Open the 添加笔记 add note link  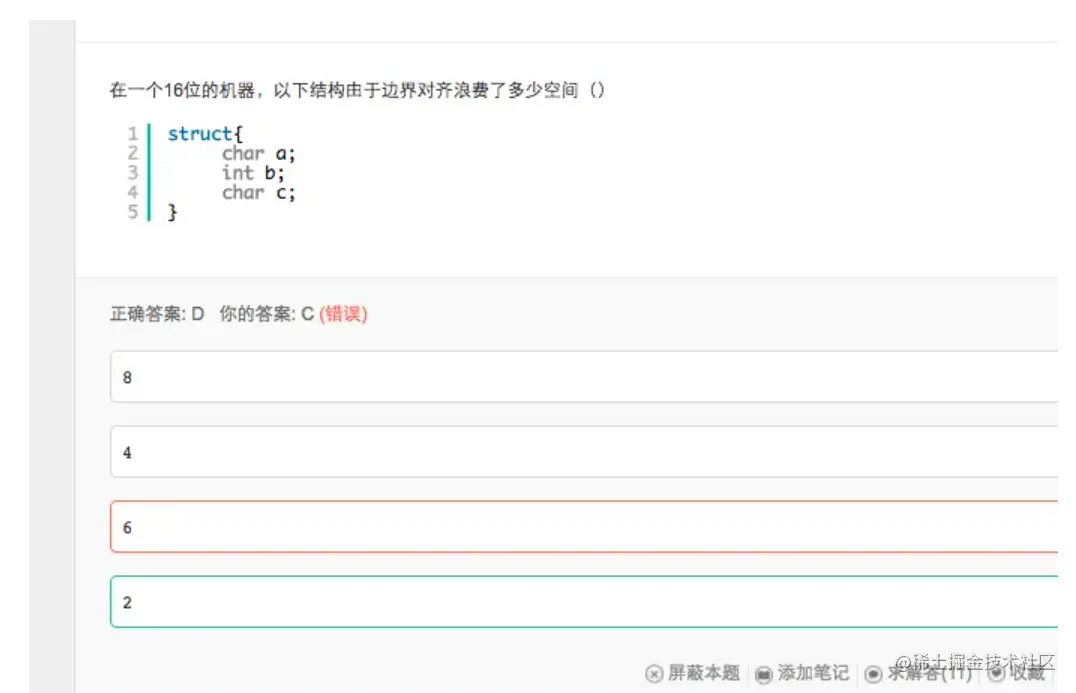813,673
